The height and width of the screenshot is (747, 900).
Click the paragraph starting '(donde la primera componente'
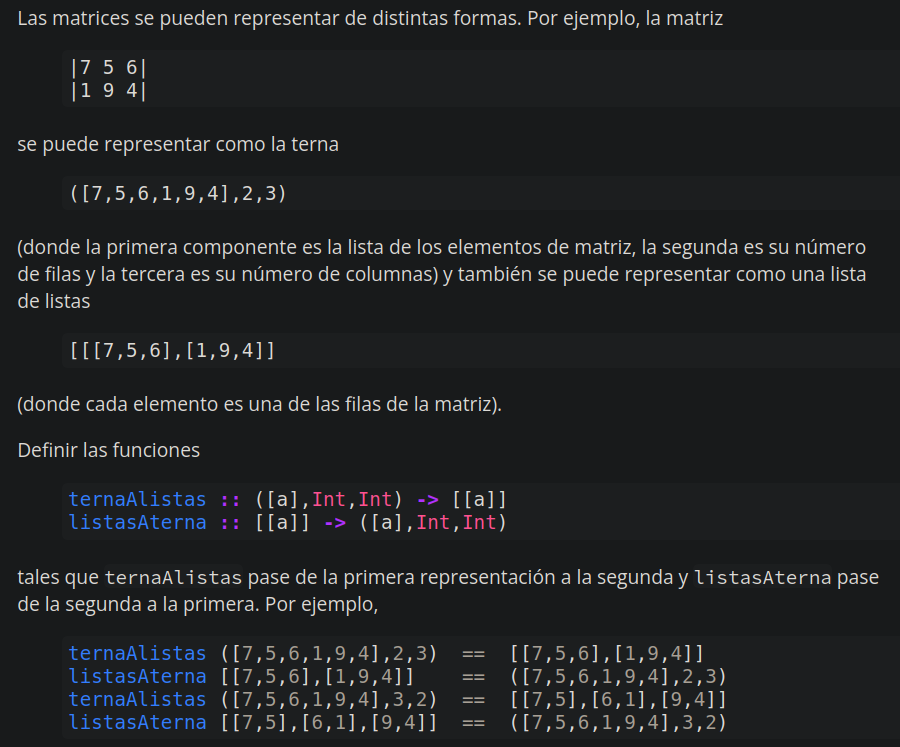440,273
